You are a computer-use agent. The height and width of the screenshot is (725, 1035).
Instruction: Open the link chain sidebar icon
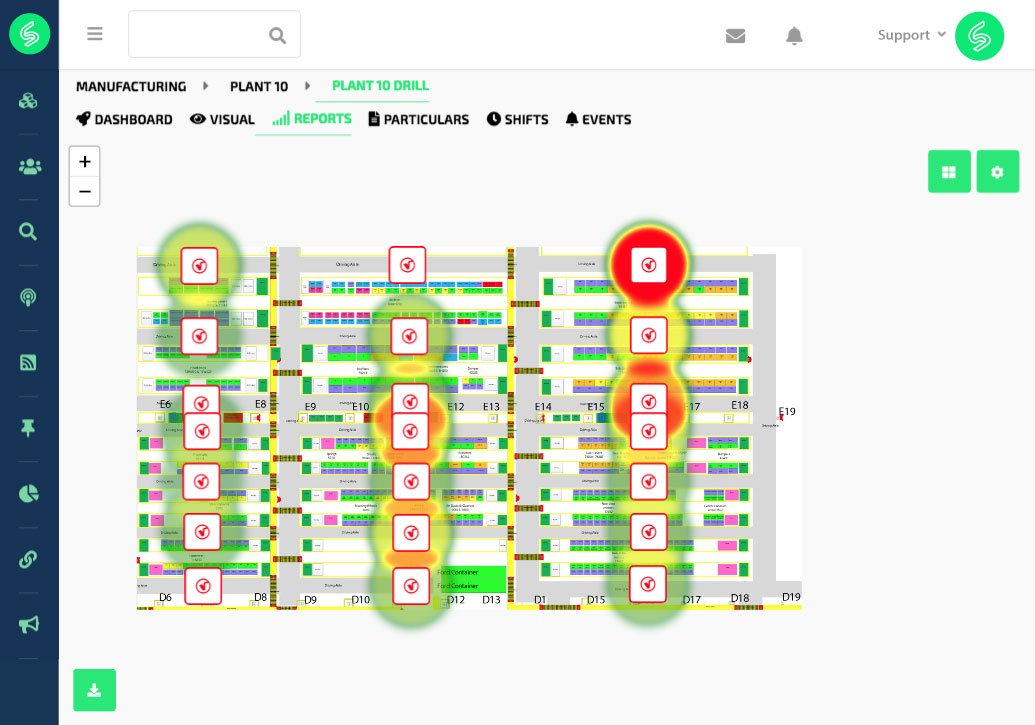click(x=28, y=559)
